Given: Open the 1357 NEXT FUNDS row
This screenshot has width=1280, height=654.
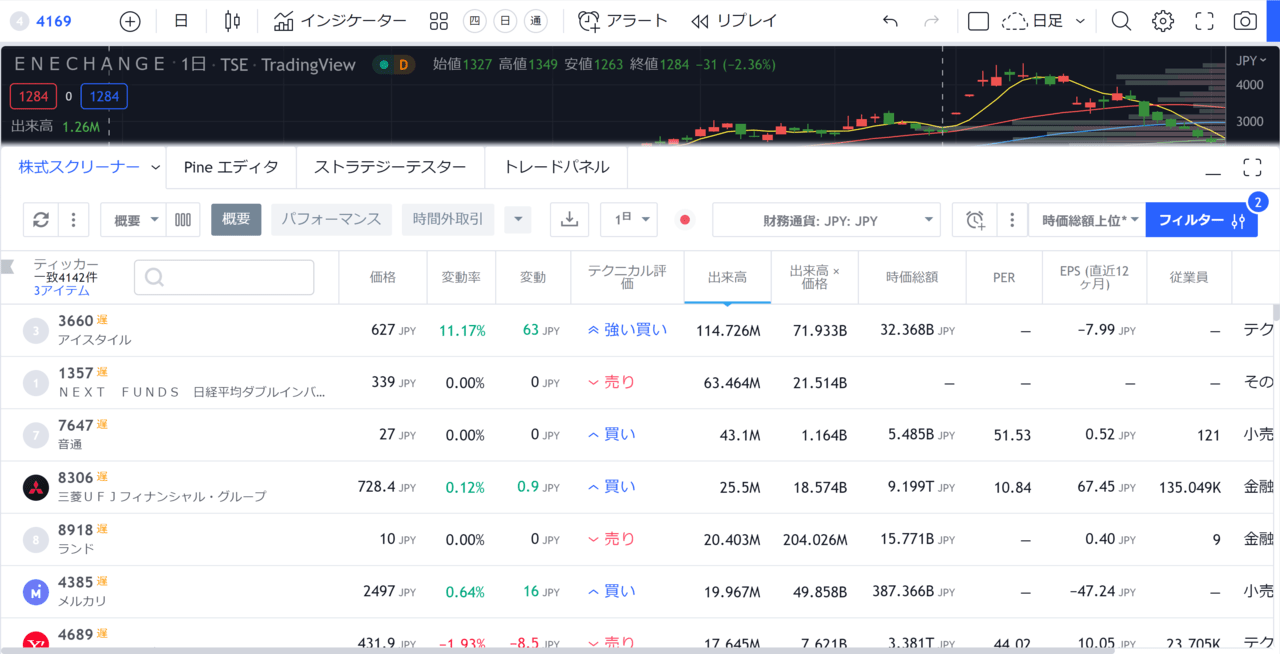Looking at the screenshot, I should 638,382.
